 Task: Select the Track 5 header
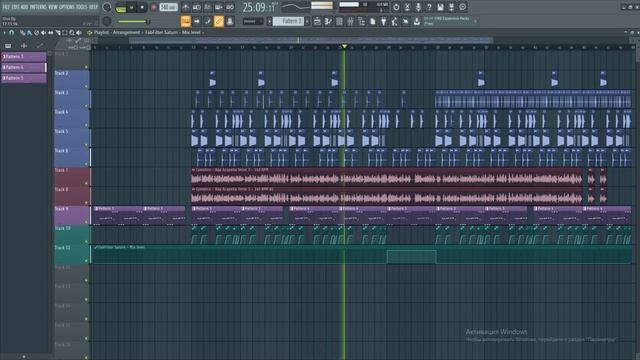[71, 138]
